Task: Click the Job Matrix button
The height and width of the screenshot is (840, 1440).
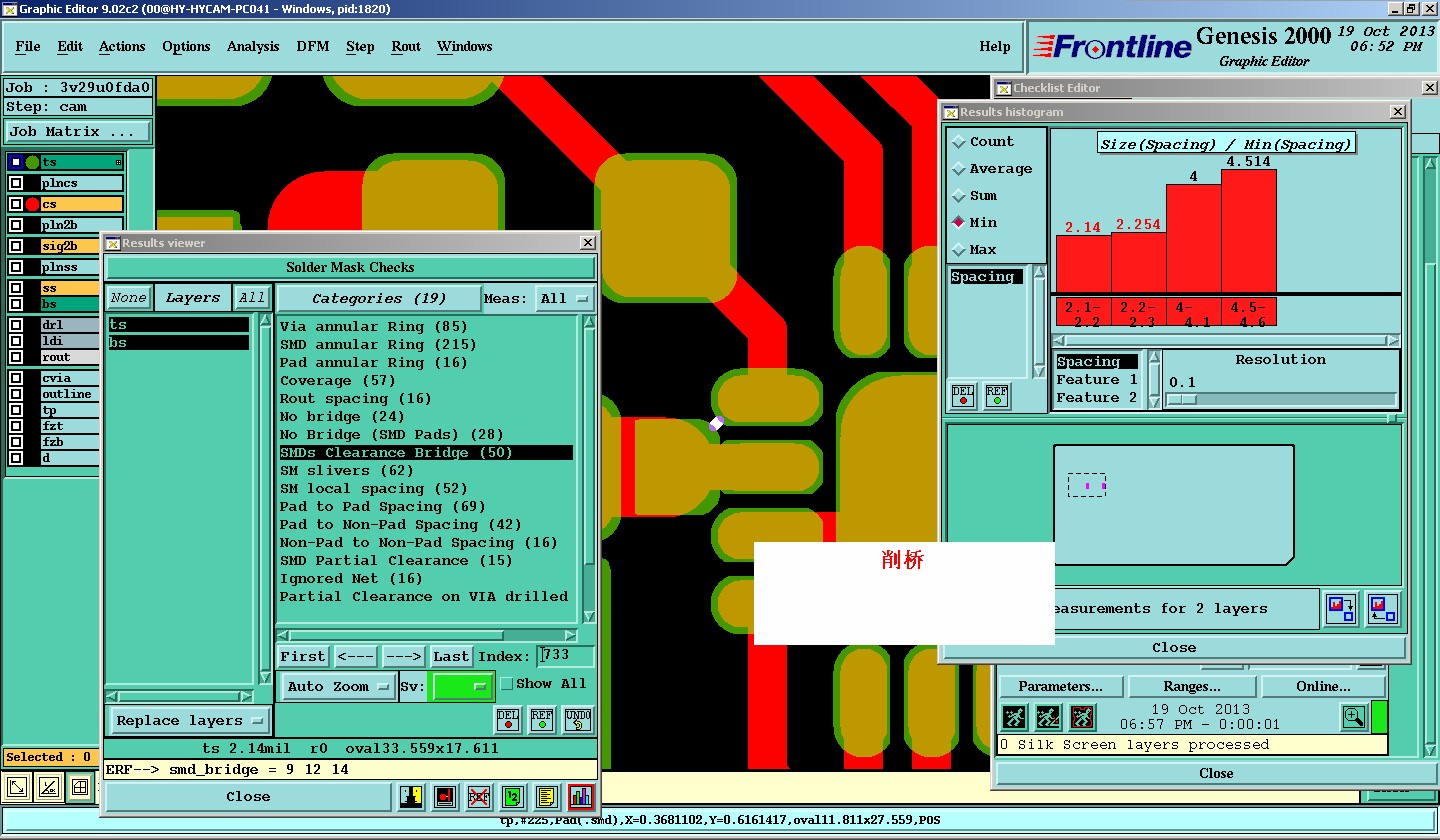Action: [x=78, y=132]
